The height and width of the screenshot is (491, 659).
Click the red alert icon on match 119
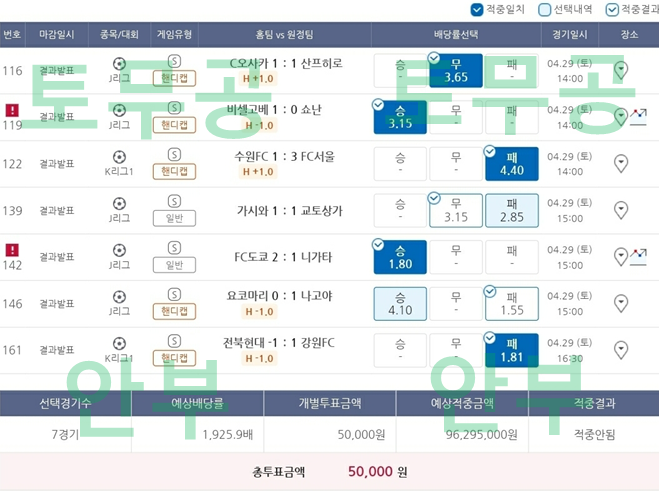click(12, 110)
